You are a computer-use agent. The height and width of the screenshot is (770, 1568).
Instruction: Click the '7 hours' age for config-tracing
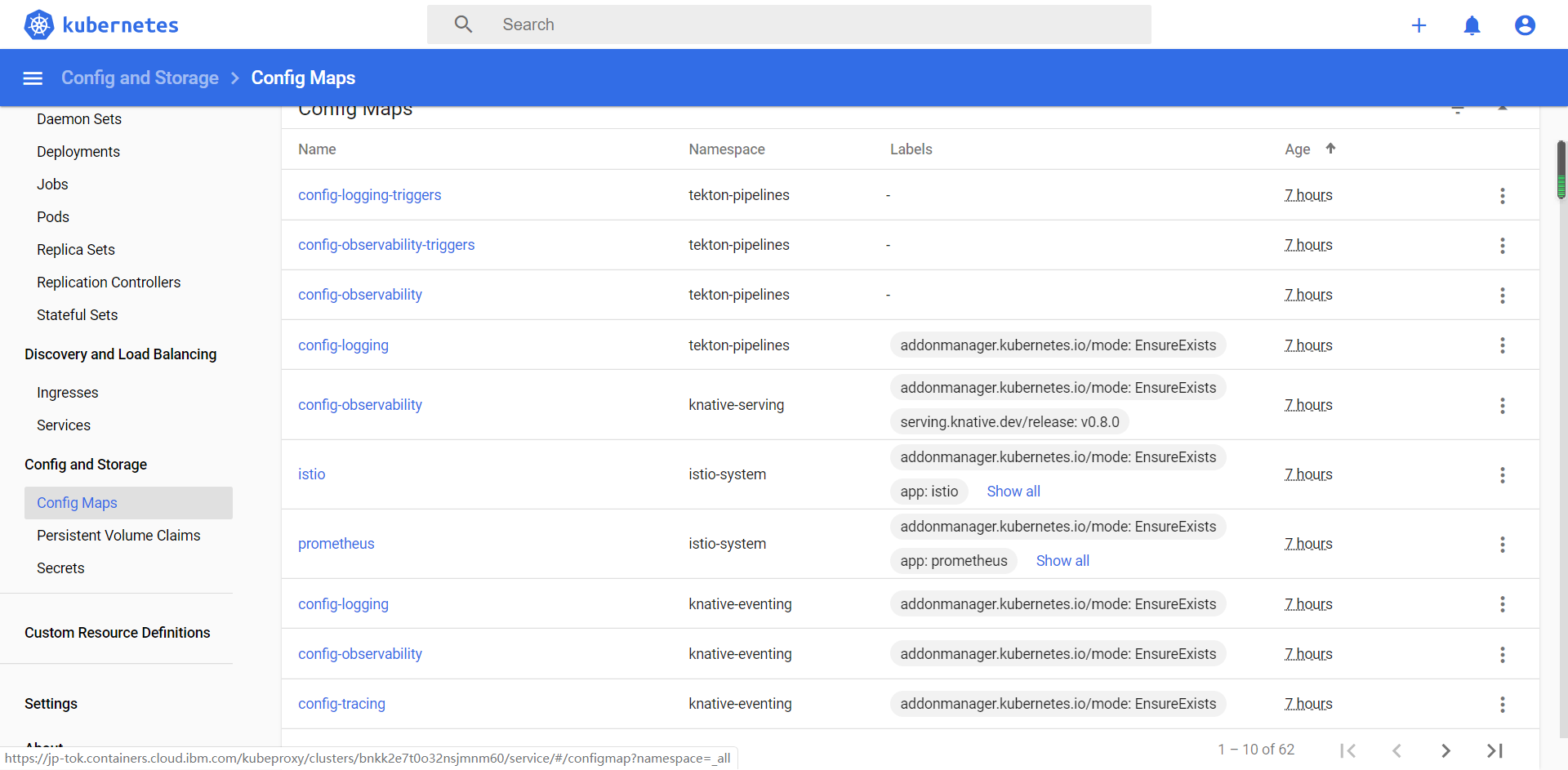(x=1308, y=704)
